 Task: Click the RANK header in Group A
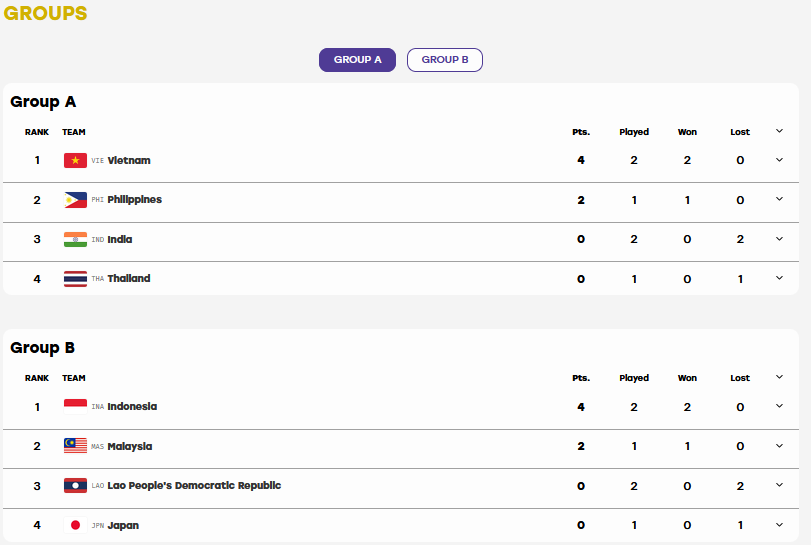[37, 132]
